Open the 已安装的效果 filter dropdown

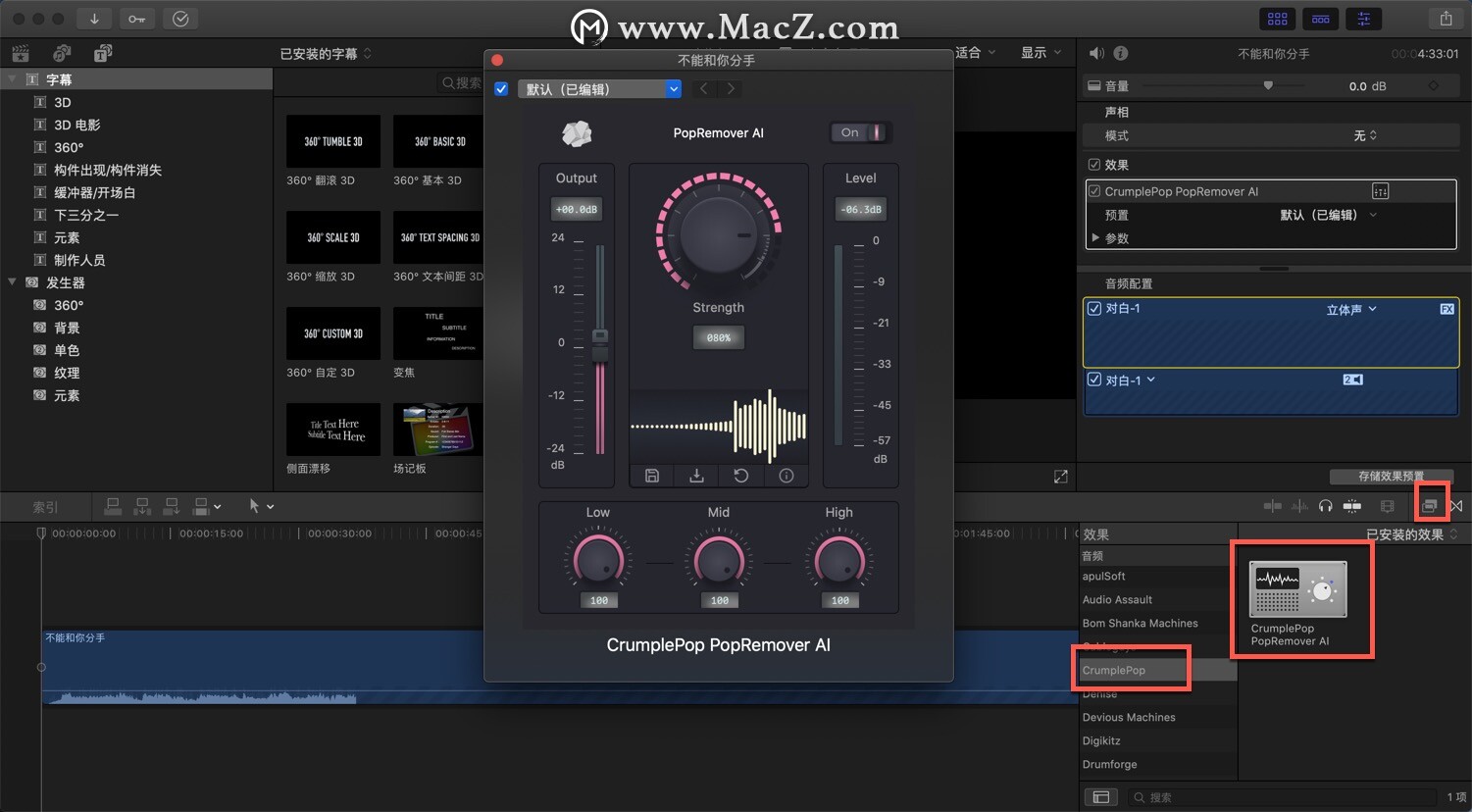pos(1411,534)
